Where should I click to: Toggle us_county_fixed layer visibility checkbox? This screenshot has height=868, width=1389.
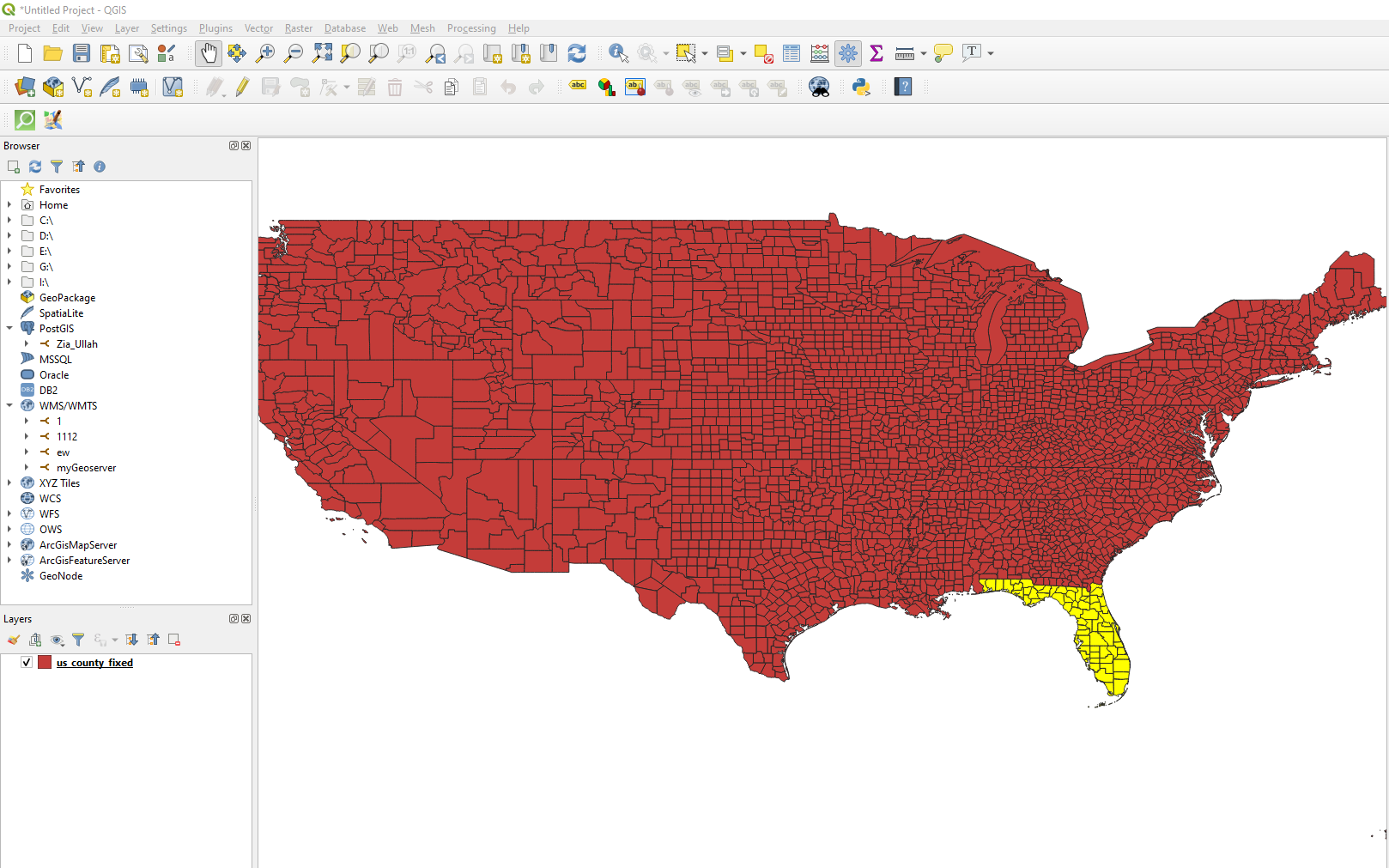(27, 662)
